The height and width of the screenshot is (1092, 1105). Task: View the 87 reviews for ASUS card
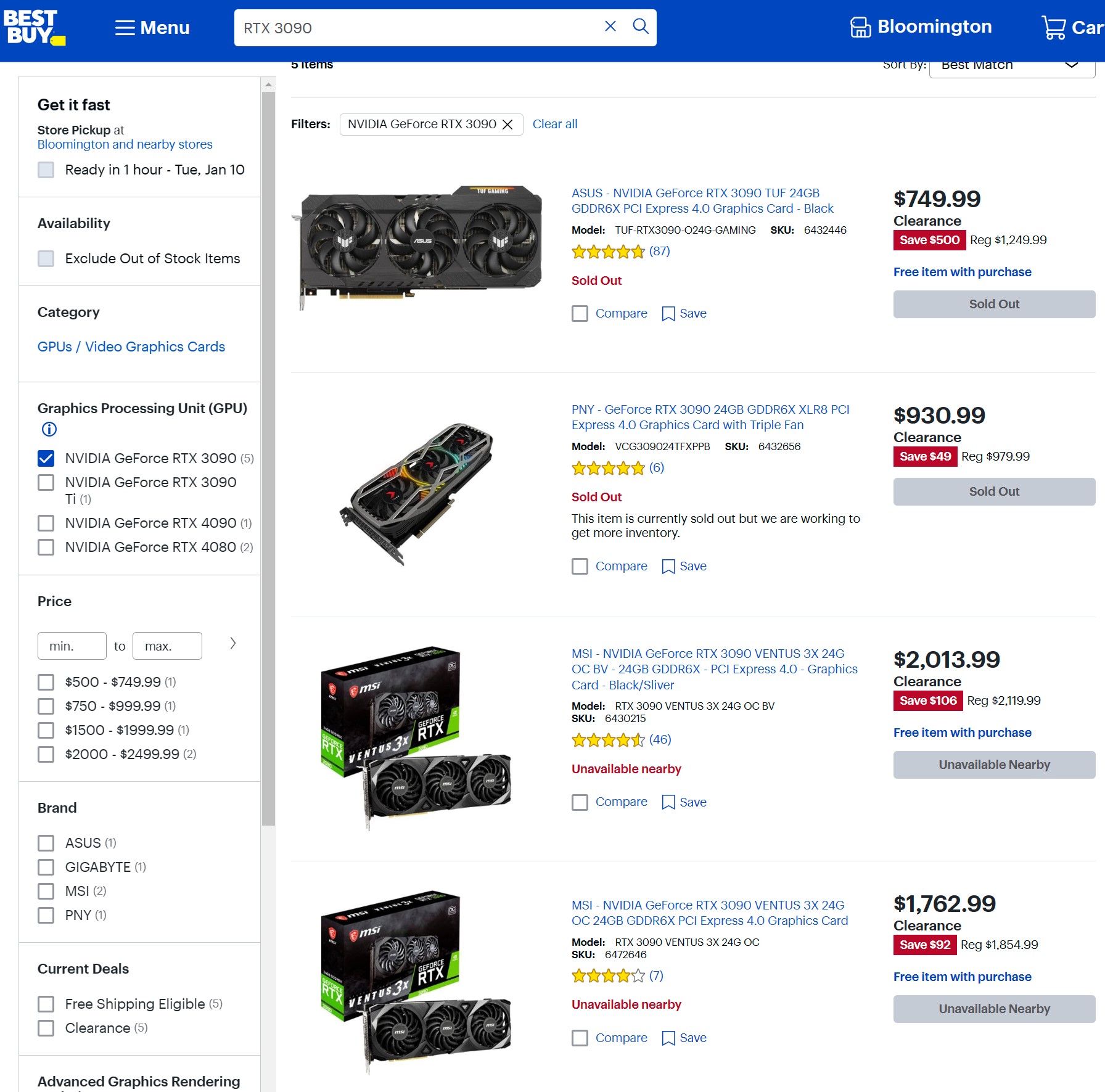(x=659, y=251)
